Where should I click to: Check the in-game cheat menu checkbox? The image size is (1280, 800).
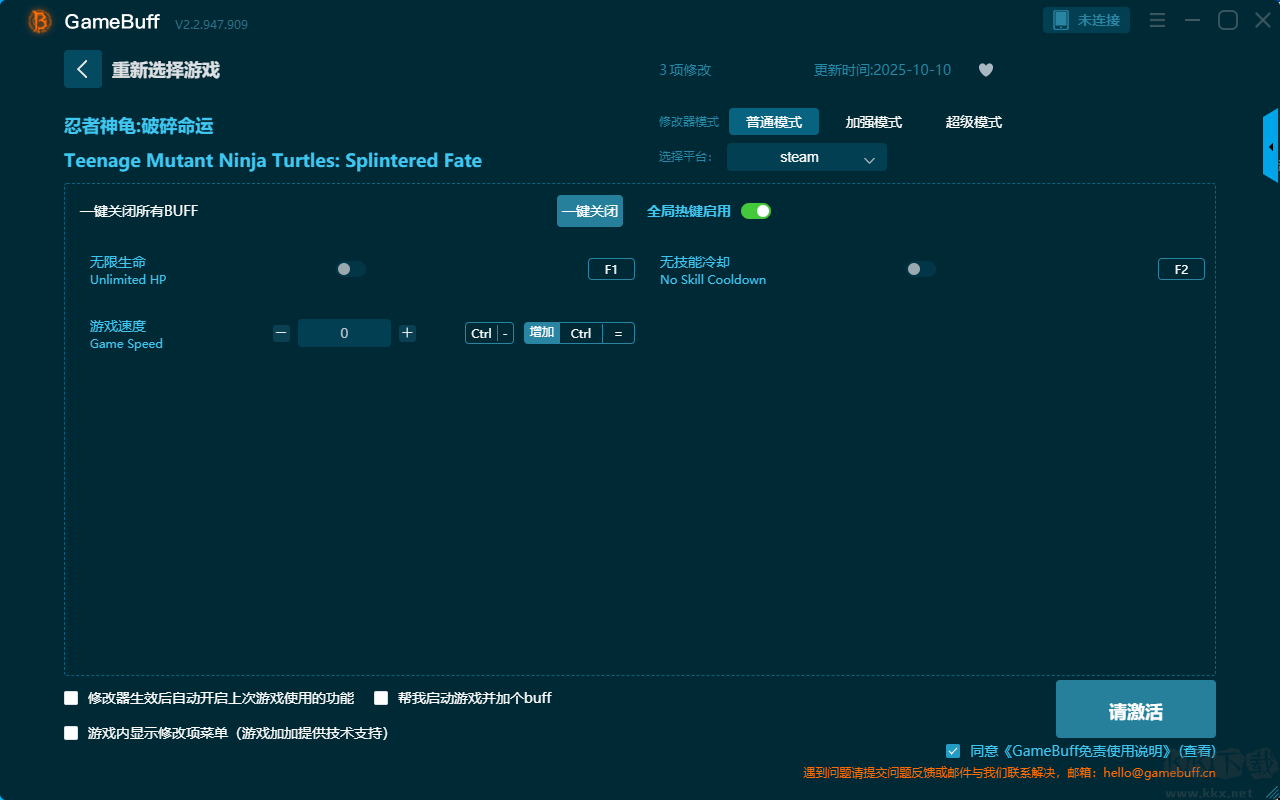point(71,733)
